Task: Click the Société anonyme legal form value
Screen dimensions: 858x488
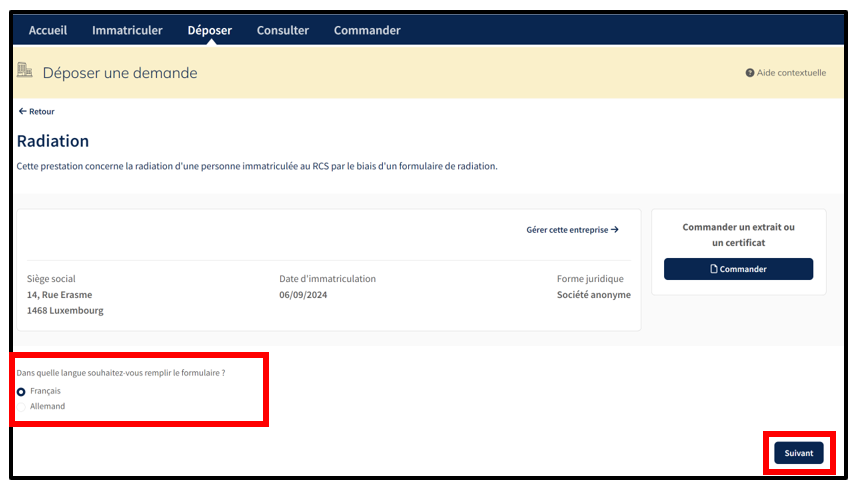Action: click(x=593, y=295)
